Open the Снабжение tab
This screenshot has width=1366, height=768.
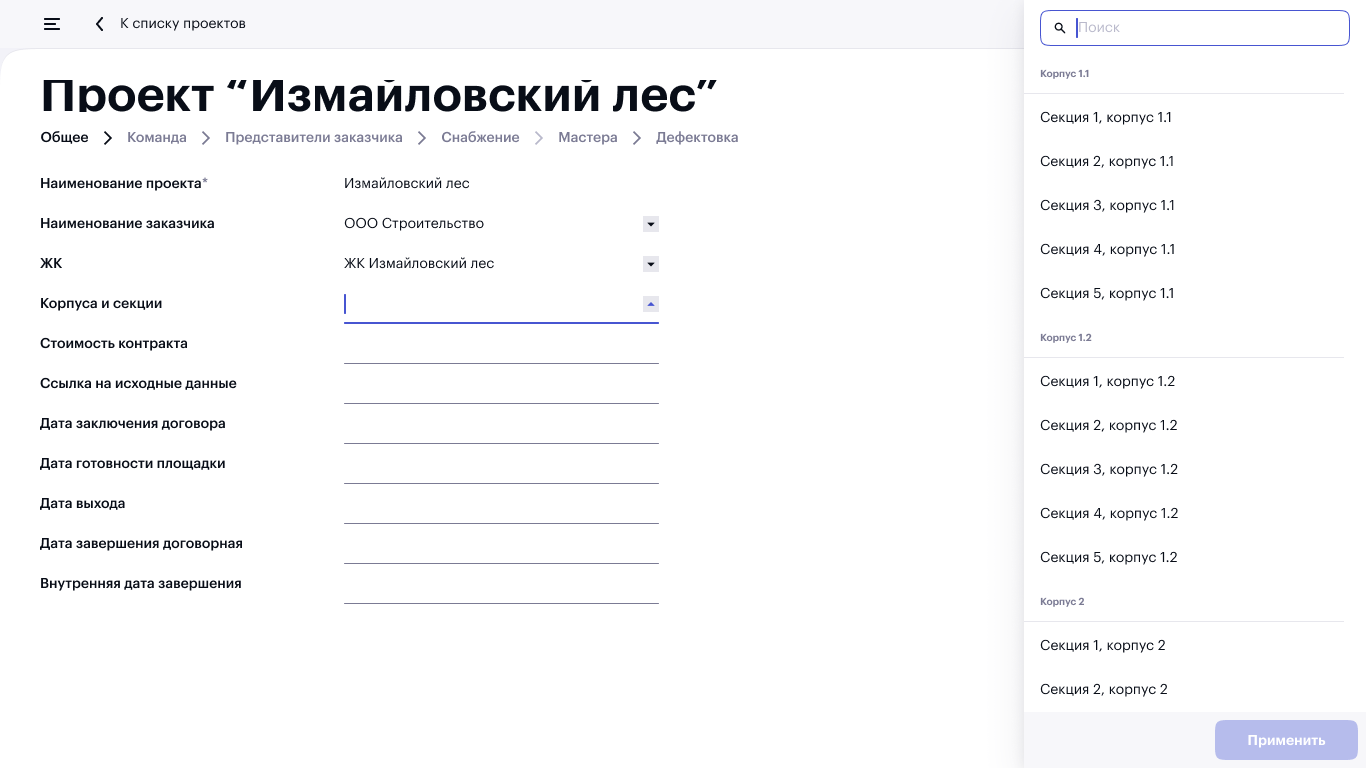coord(480,137)
